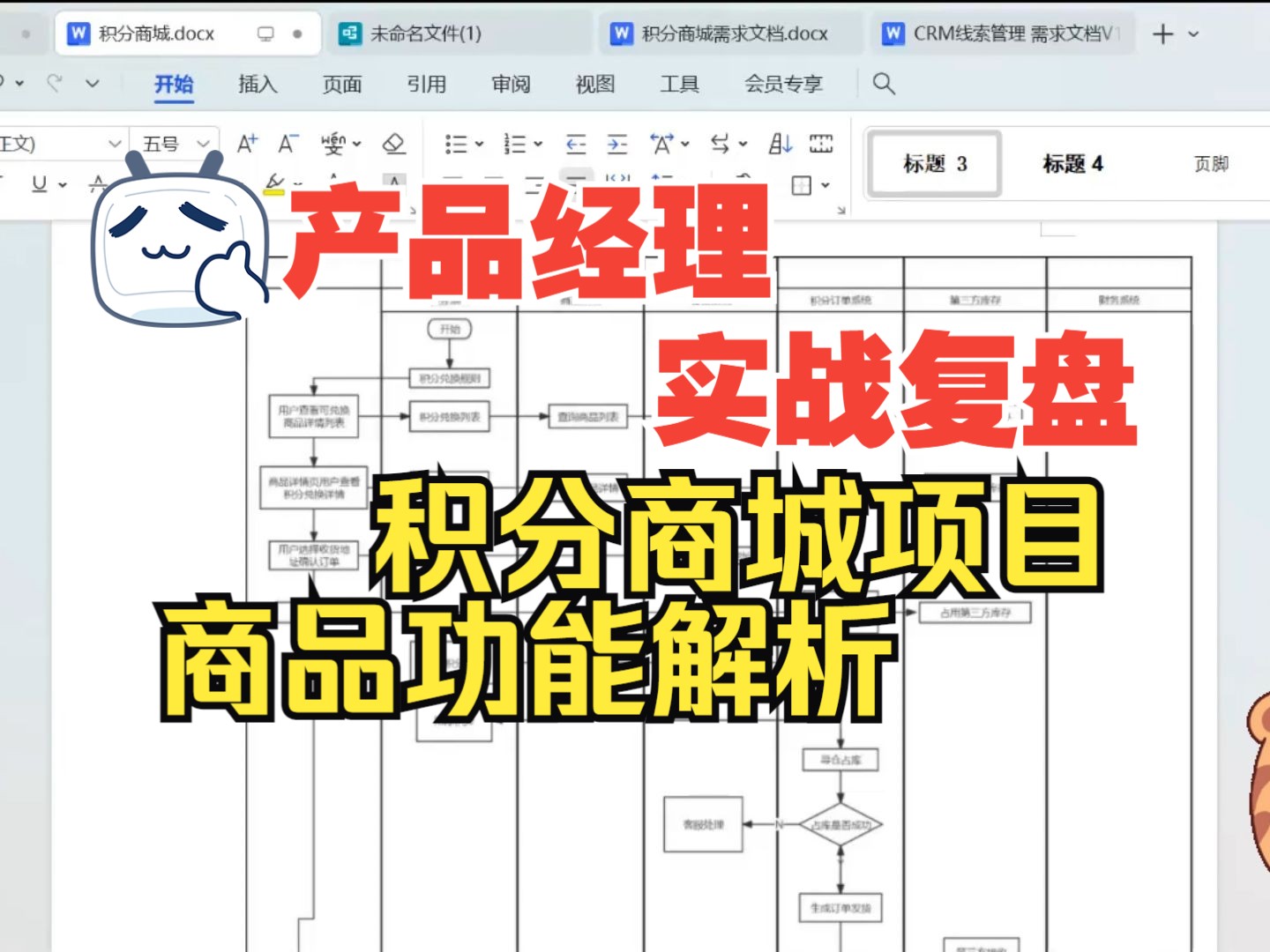Expand numbering style options

(x=538, y=144)
